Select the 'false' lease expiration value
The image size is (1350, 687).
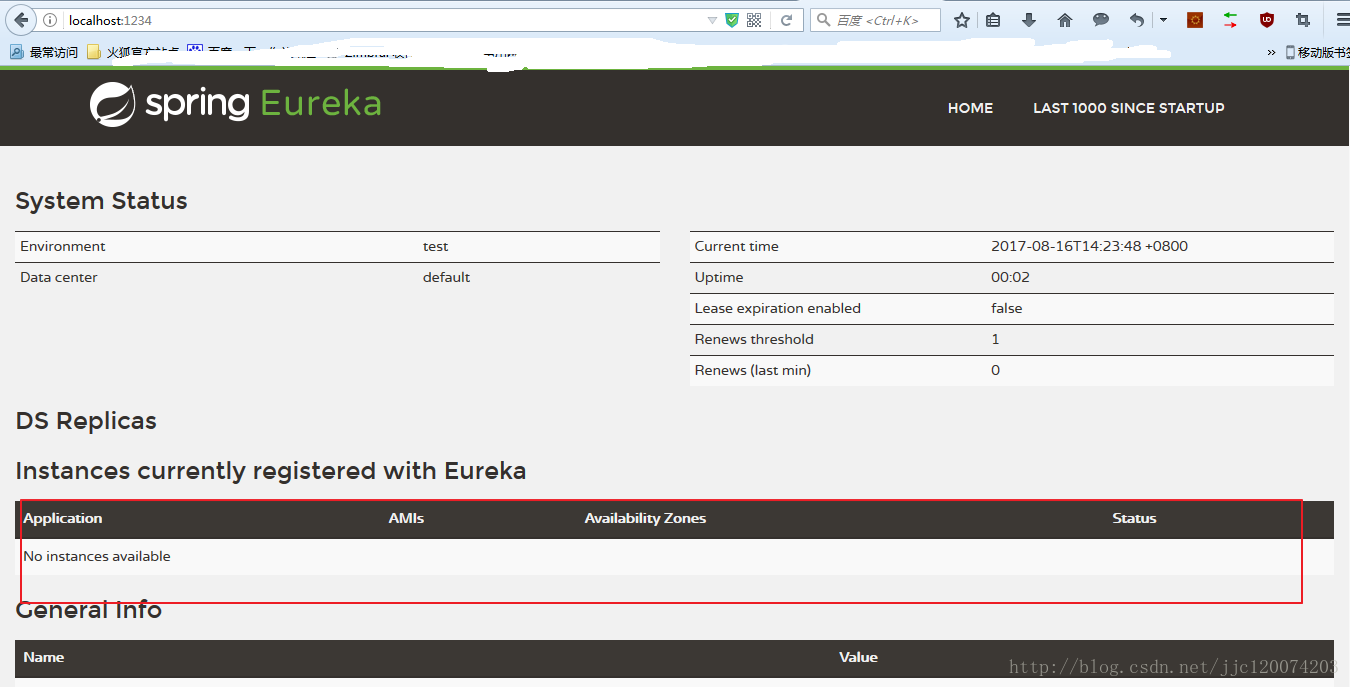1007,308
